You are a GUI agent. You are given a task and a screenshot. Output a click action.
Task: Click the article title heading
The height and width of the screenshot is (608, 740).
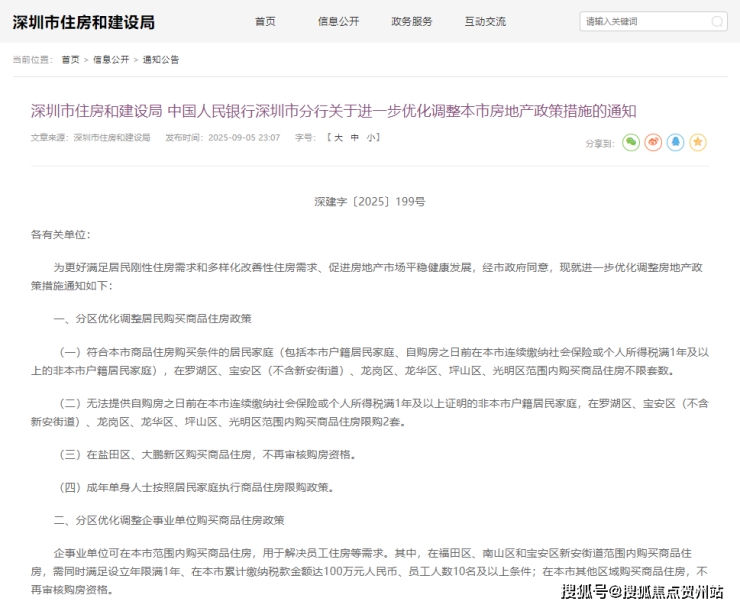coord(333,111)
